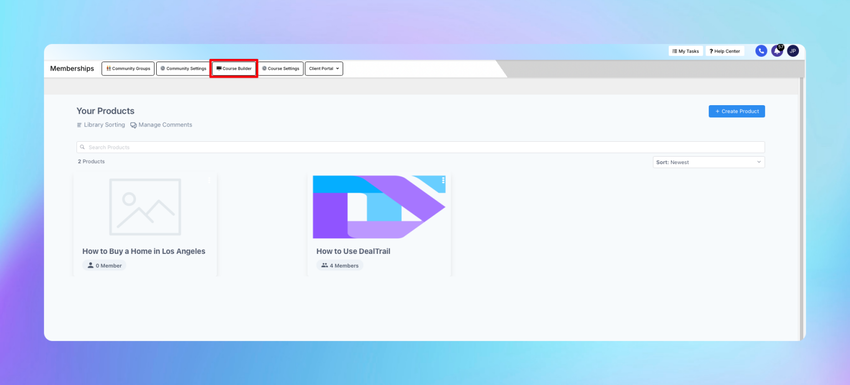Open three-dot menu on DealTrail card
Screen dimensions: 850x385
pos(443,180)
